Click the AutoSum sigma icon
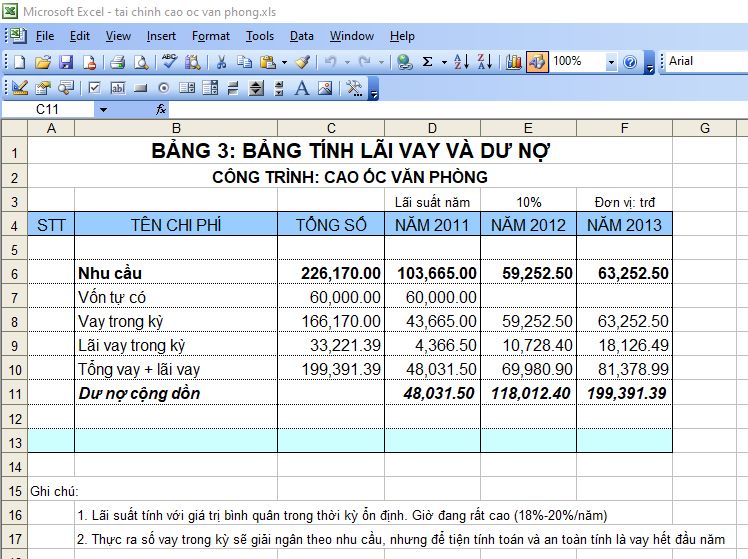This screenshot has width=748, height=559. [x=428, y=62]
